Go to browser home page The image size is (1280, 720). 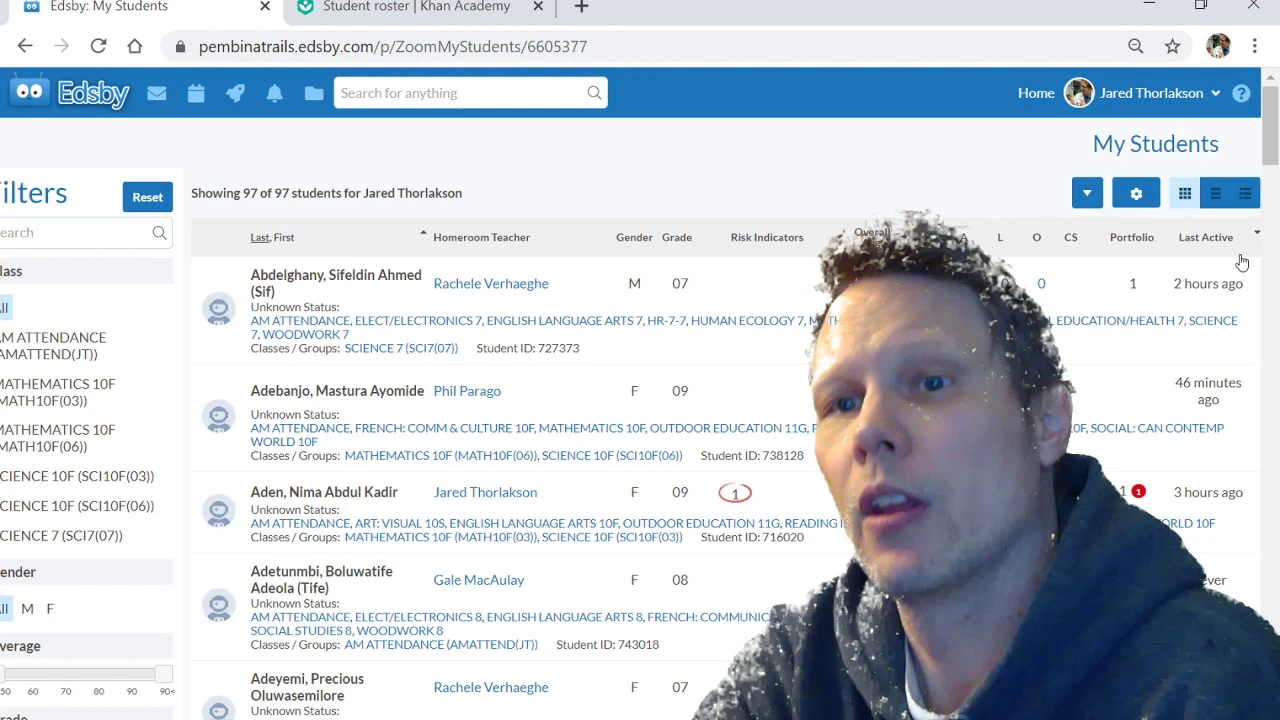click(135, 46)
